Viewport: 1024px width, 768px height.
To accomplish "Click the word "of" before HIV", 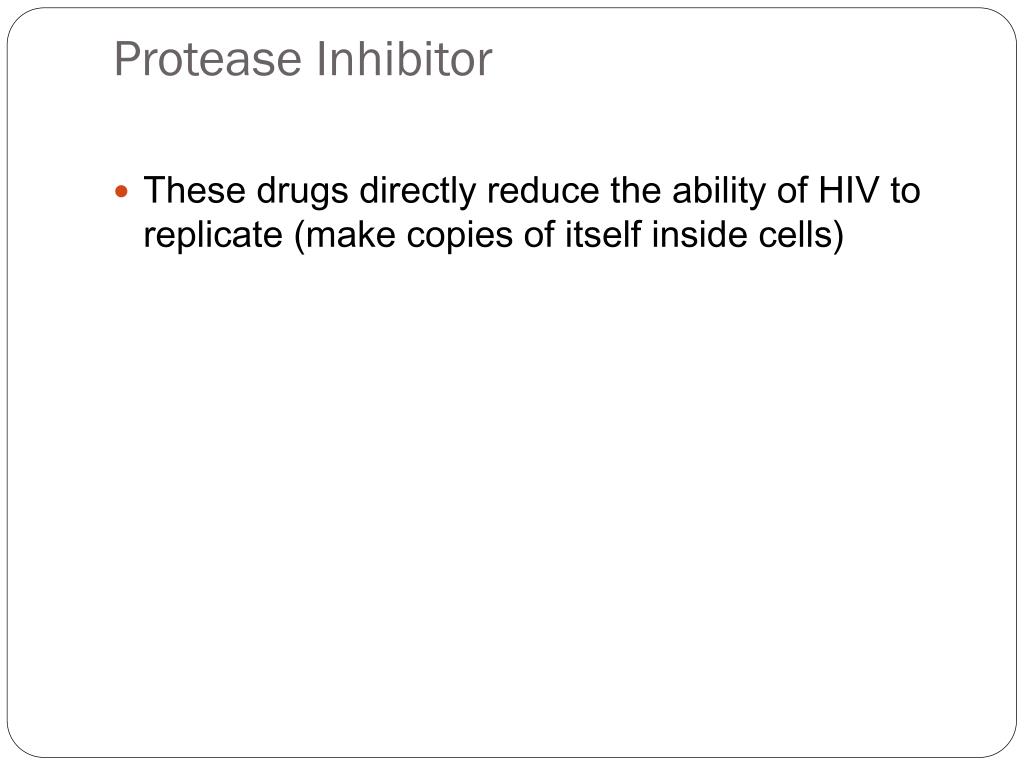I will [792, 190].
